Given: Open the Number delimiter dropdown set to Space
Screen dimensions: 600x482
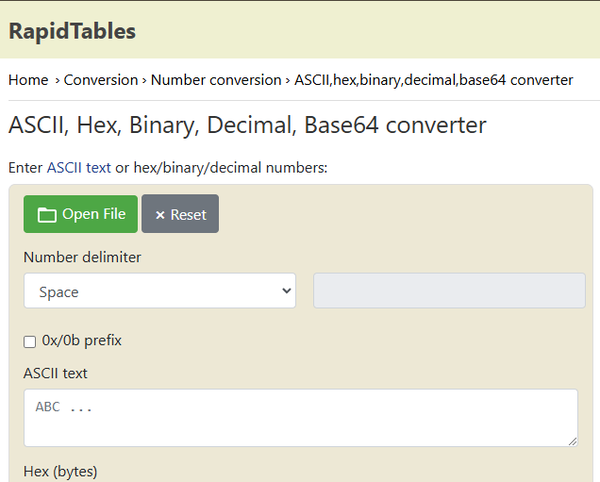Looking at the screenshot, I should tap(159, 291).
